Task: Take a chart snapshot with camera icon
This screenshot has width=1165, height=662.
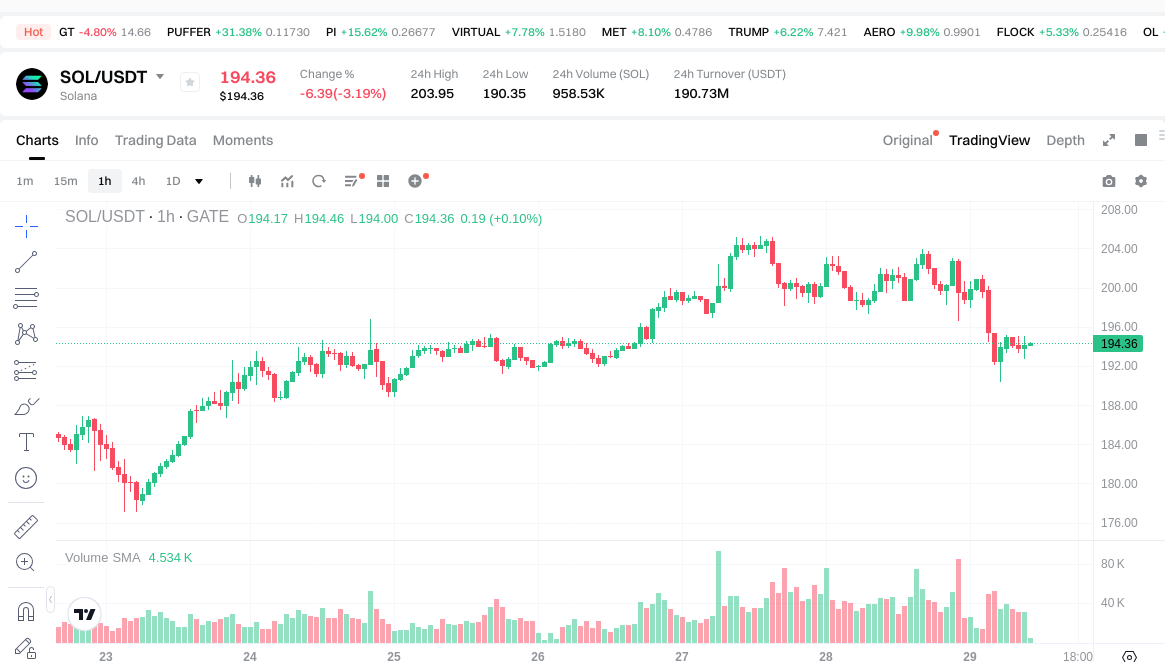Action: (x=1108, y=181)
